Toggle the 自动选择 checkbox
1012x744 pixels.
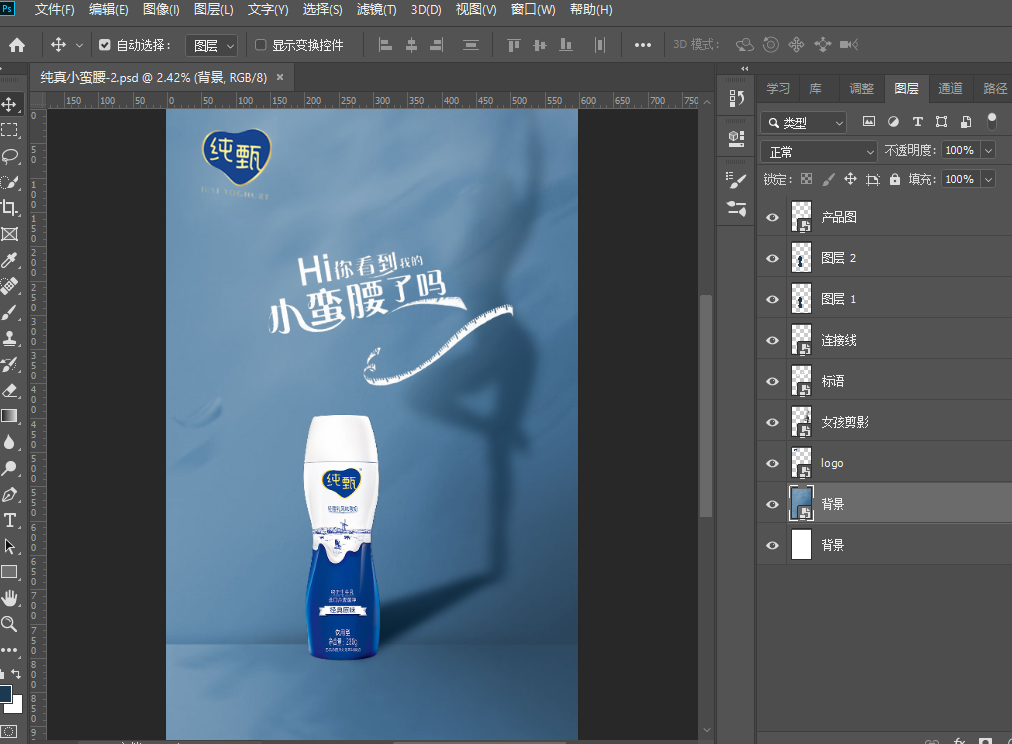click(105, 45)
